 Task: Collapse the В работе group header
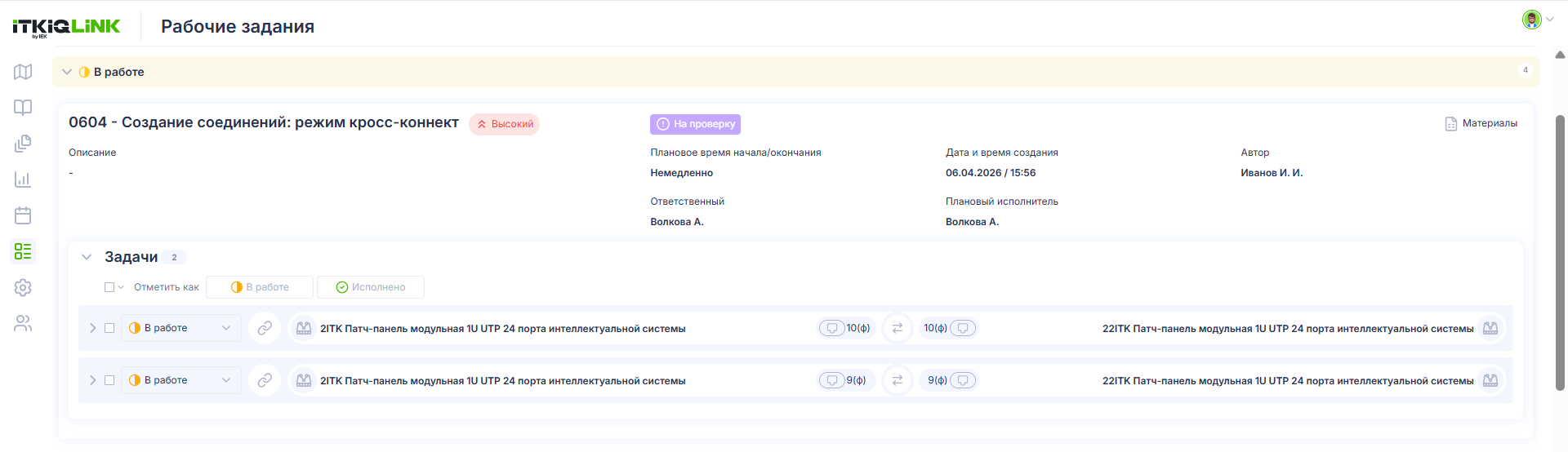point(67,72)
